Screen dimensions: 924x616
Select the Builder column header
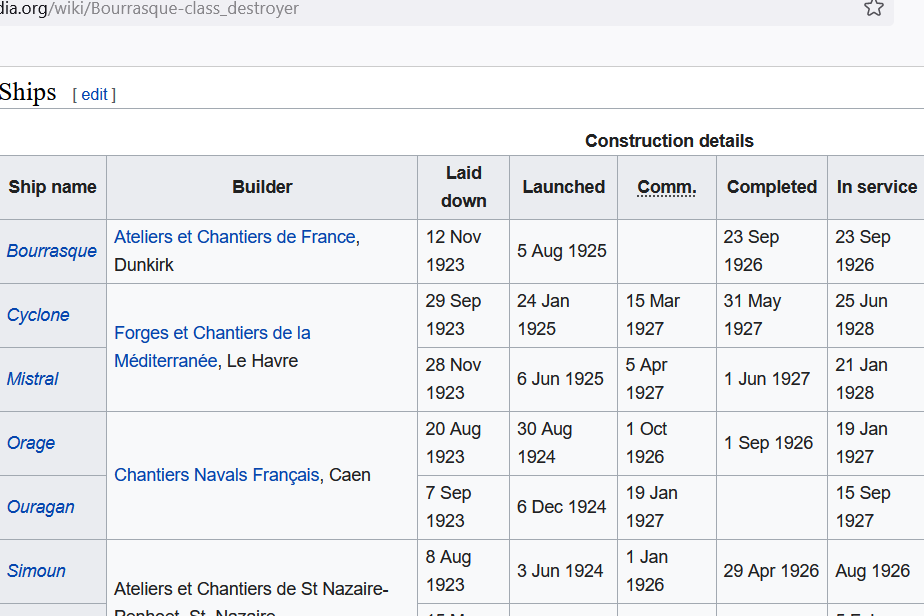pyautogui.click(x=262, y=187)
